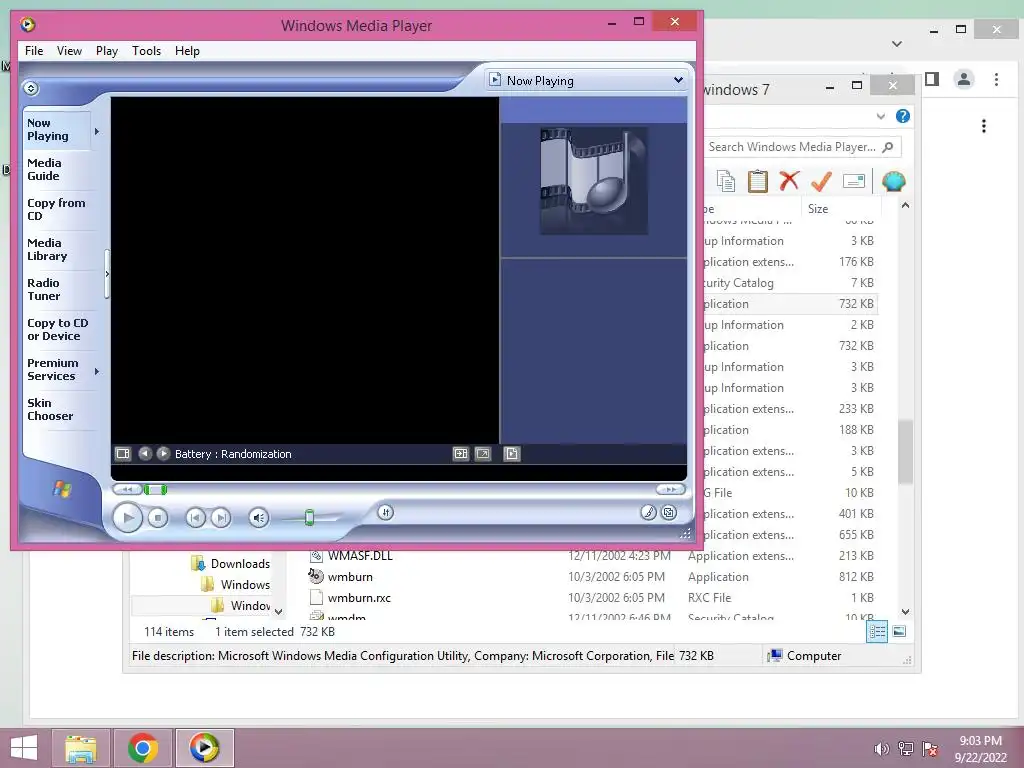Open the File menu

click(x=34, y=51)
